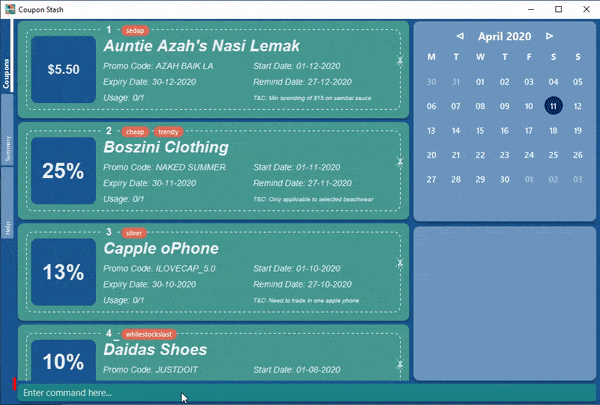The width and height of the screenshot is (600, 405).
Task: Click the scissors icon on Capple oPhone coupon
Action: pyautogui.click(x=400, y=263)
